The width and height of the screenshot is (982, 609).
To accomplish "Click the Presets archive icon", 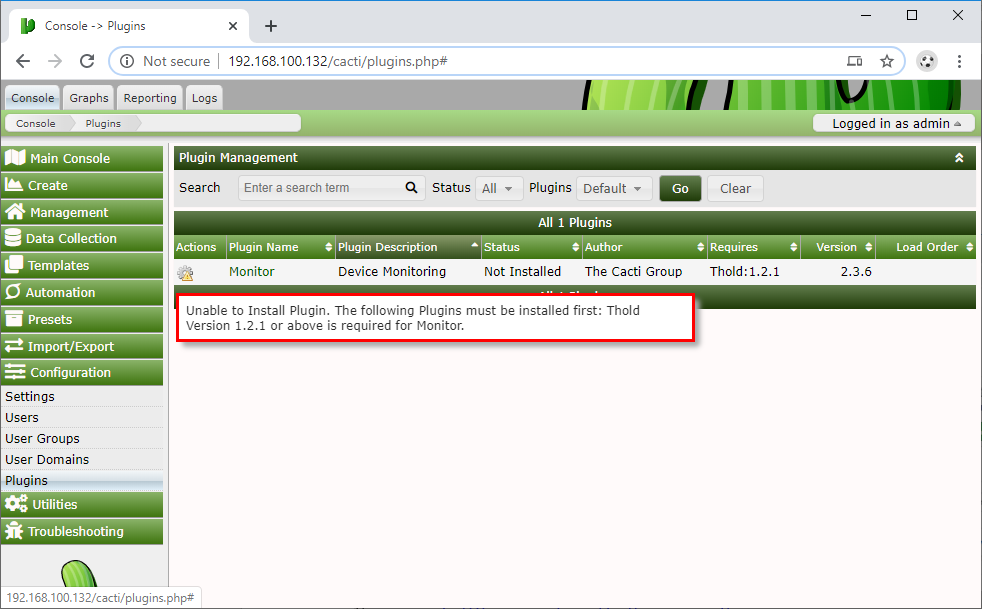I will click(x=14, y=319).
